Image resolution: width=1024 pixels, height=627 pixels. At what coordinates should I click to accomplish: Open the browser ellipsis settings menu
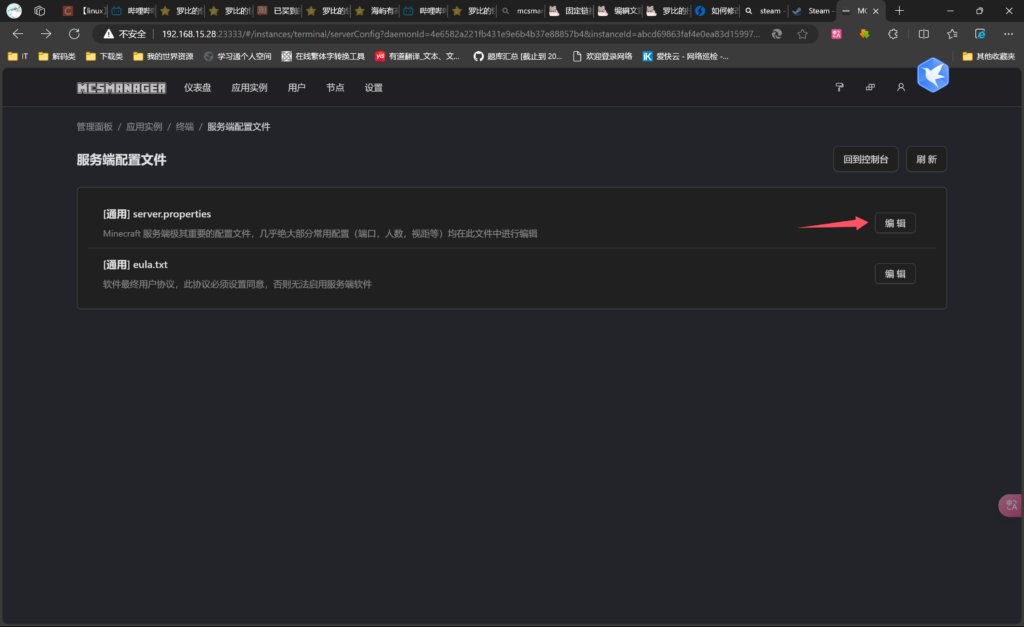pyautogui.click(x=1007, y=33)
